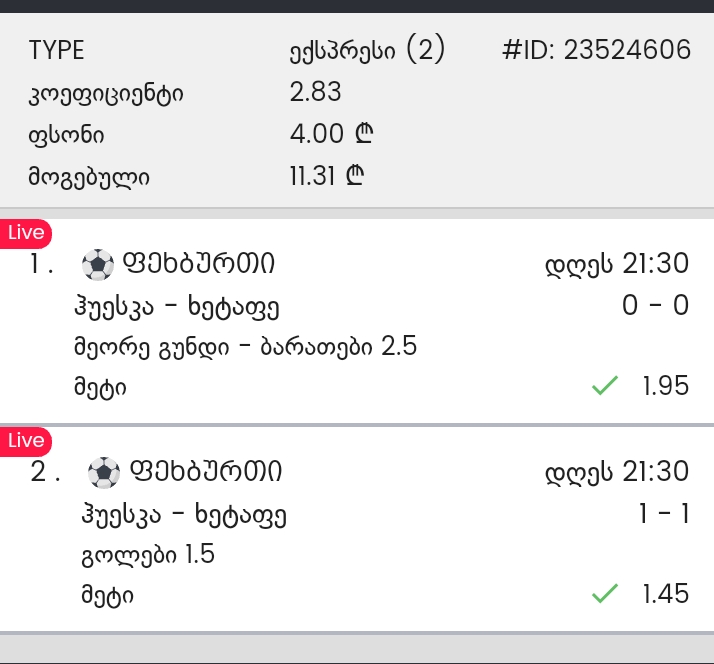Click the green checkmark next to 1.45
This screenshot has height=664, width=714.
tap(605, 593)
